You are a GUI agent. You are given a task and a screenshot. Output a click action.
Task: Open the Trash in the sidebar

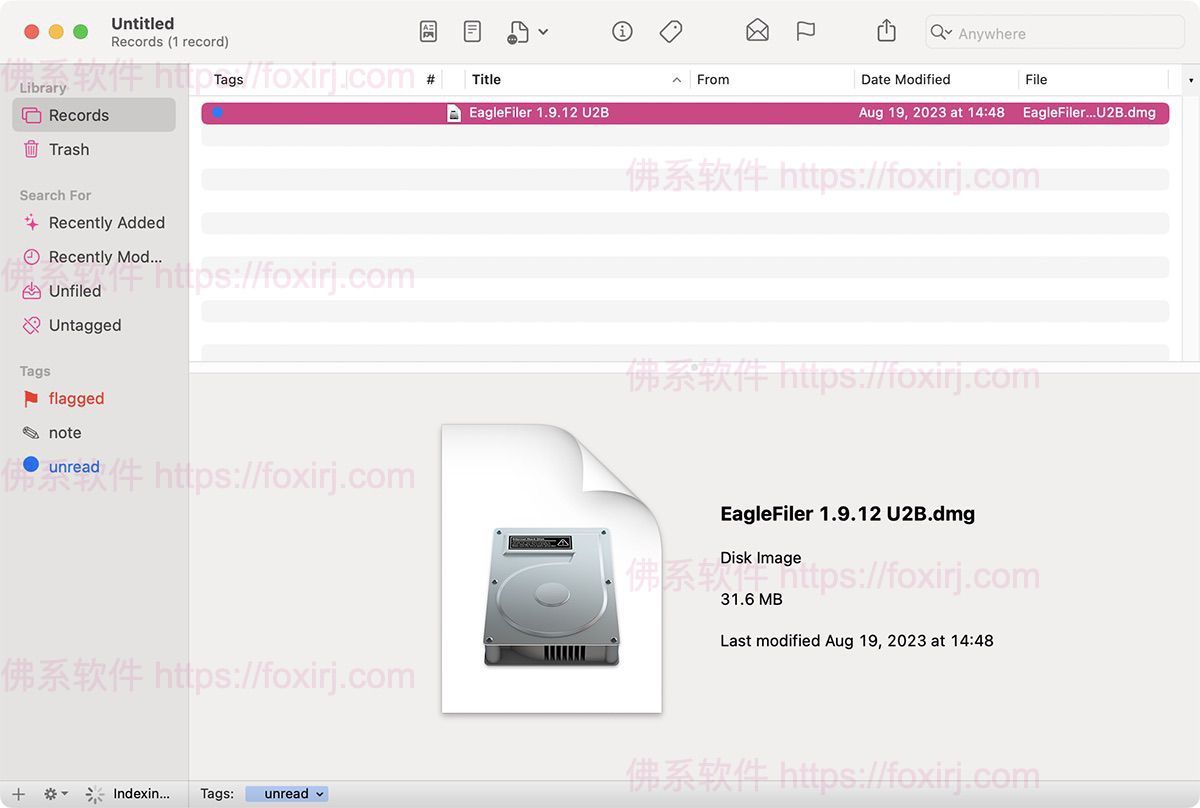[69, 149]
